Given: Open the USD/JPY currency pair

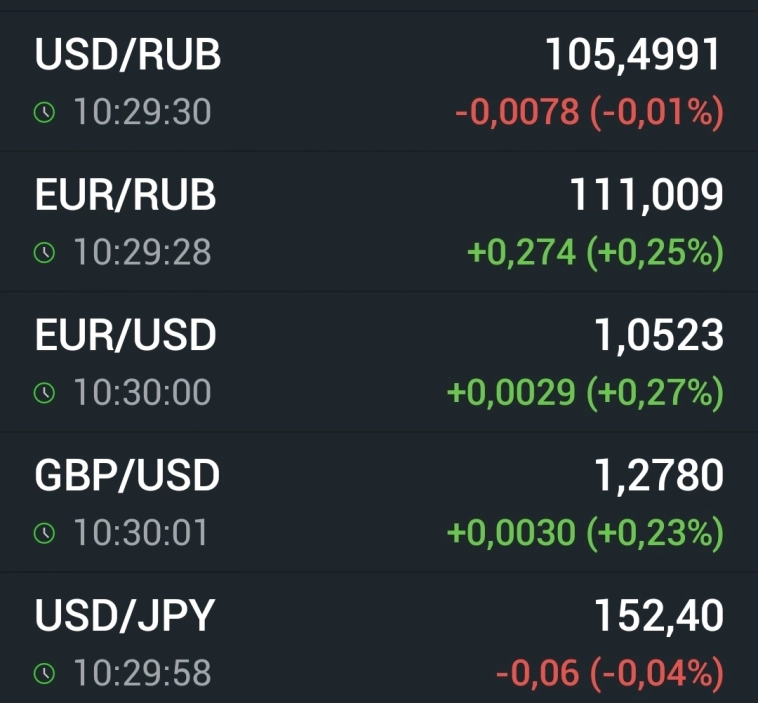Looking at the screenshot, I should click(125, 617).
